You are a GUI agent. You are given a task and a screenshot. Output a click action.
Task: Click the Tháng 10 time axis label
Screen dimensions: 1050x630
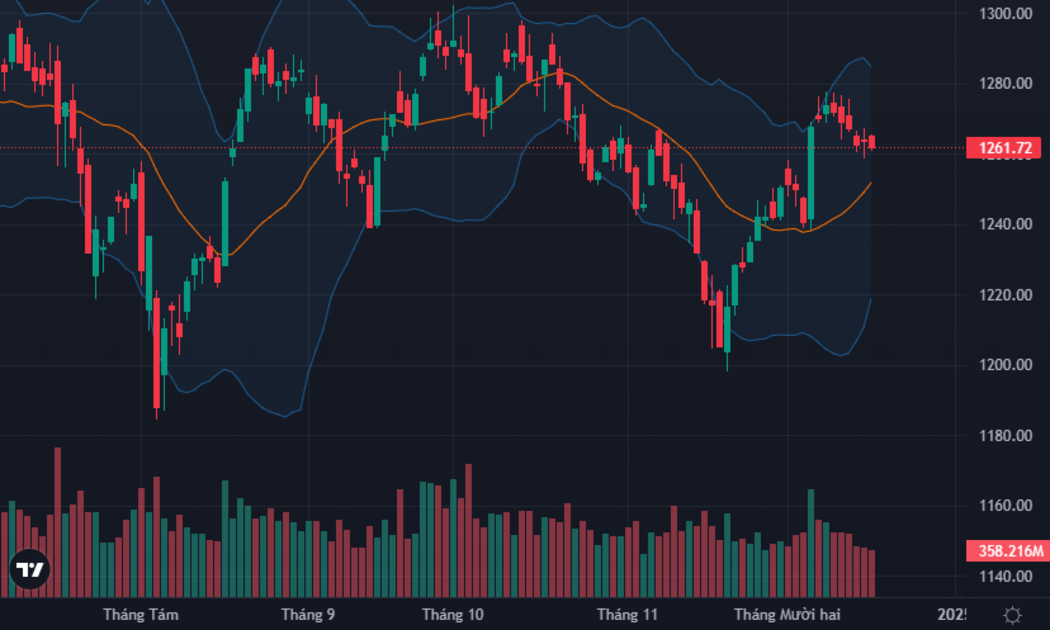[453, 615]
